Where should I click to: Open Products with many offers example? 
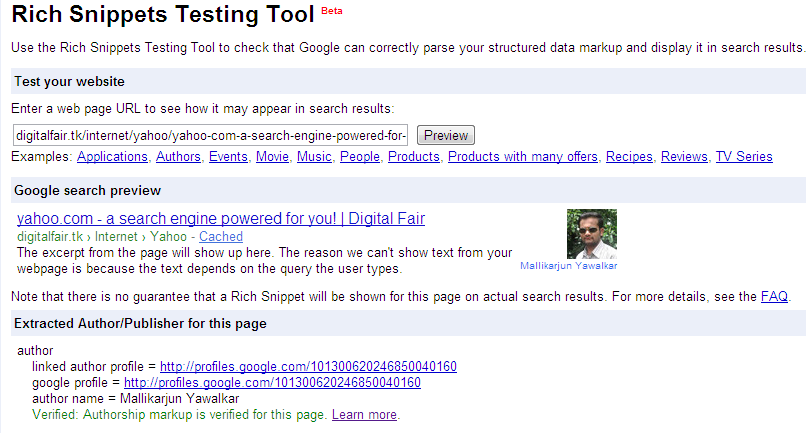[x=523, y=157]
